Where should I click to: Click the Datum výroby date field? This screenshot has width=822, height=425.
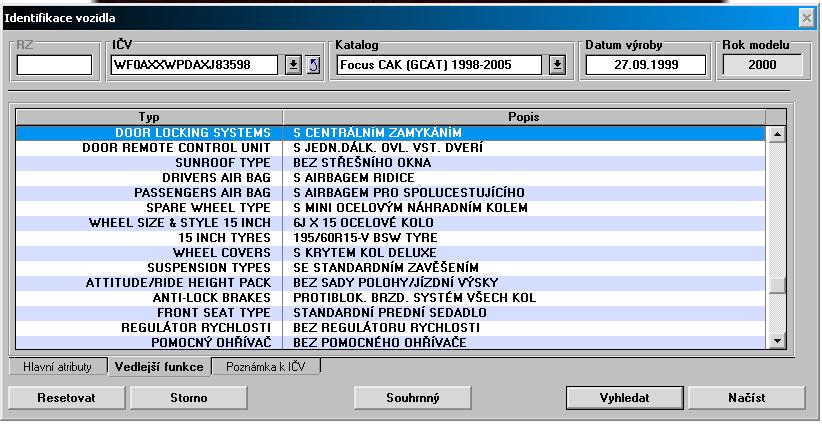(x=645, y=65)
